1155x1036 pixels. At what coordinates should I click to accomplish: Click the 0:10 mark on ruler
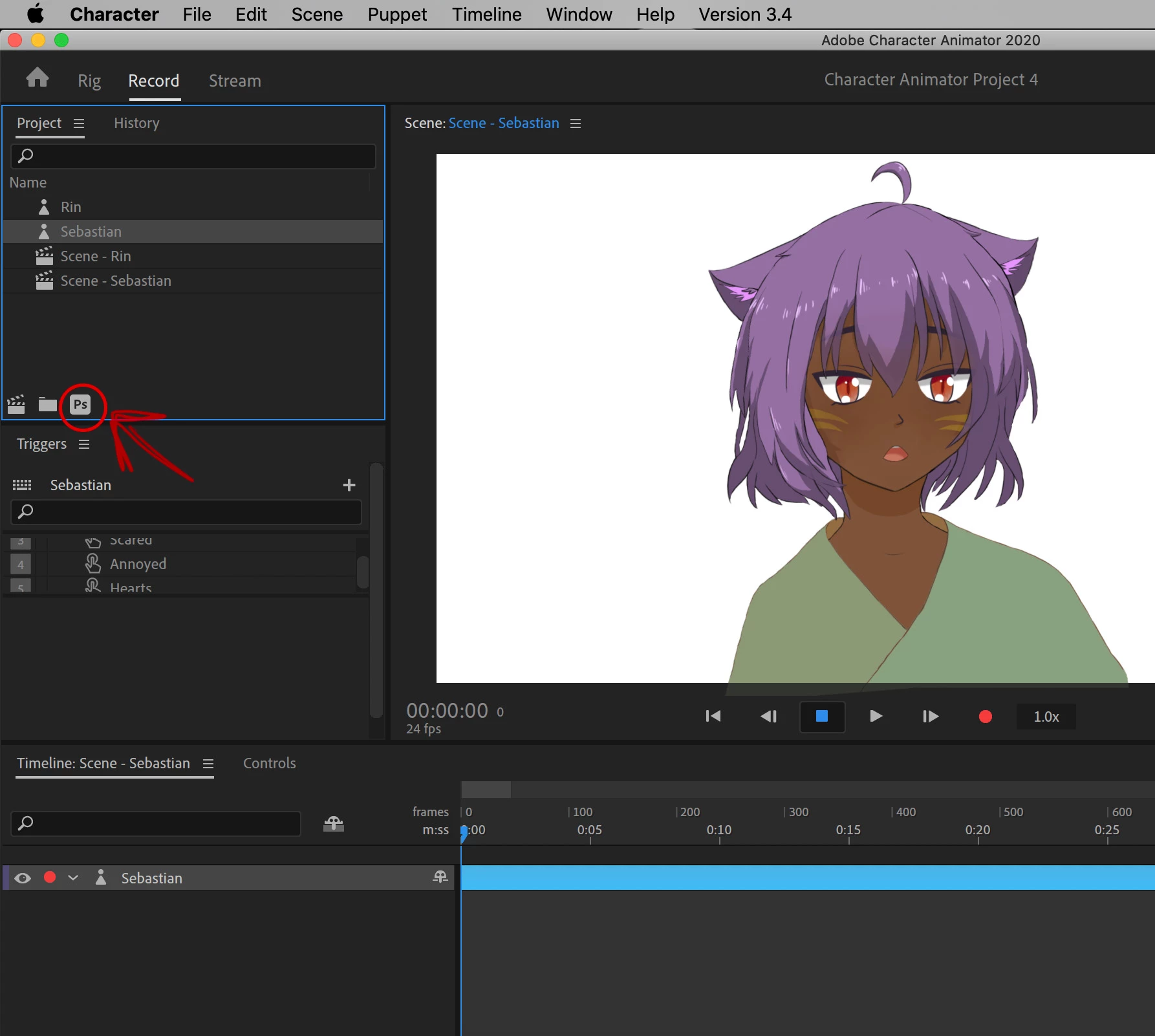pos(719,830)
